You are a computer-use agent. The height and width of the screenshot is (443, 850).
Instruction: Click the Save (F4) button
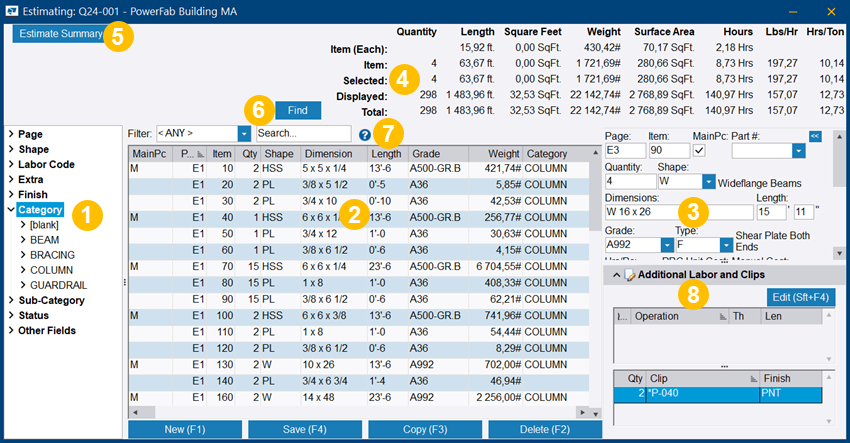point(305,429)
